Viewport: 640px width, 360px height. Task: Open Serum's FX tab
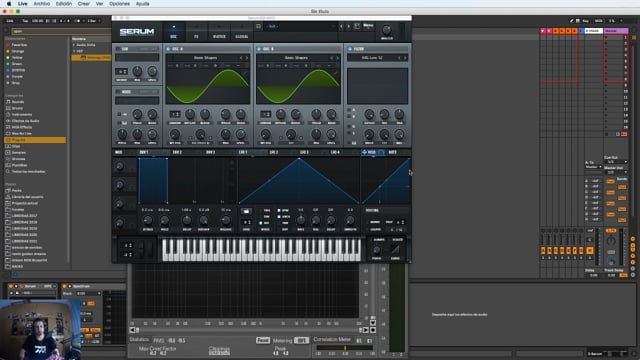[x=196, y=32]
